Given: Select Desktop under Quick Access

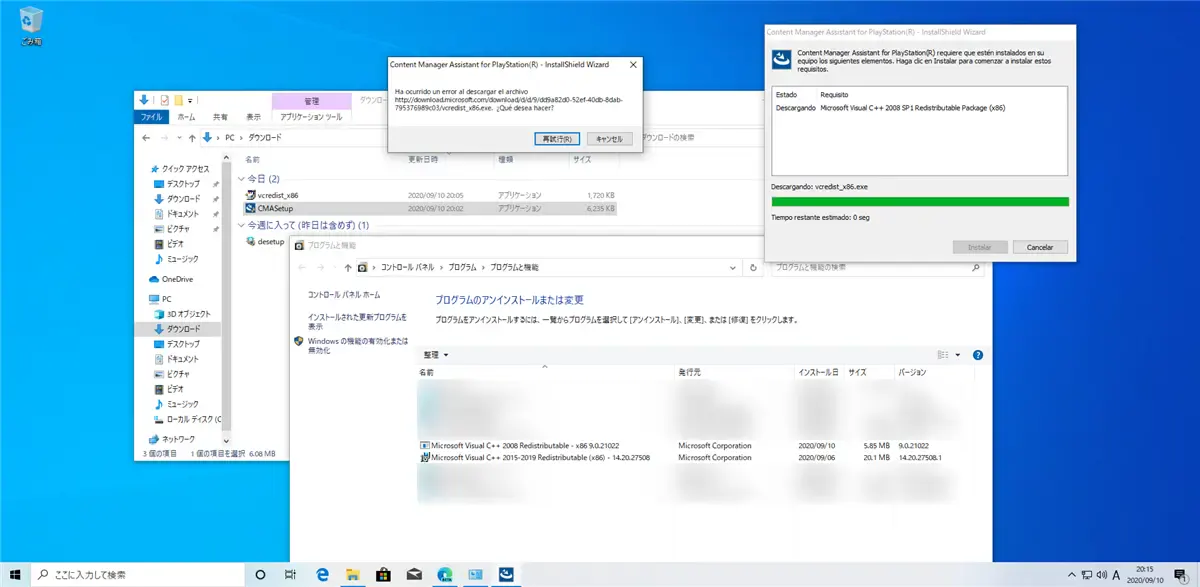Looking at the screenshot, I should click(183, 185).
